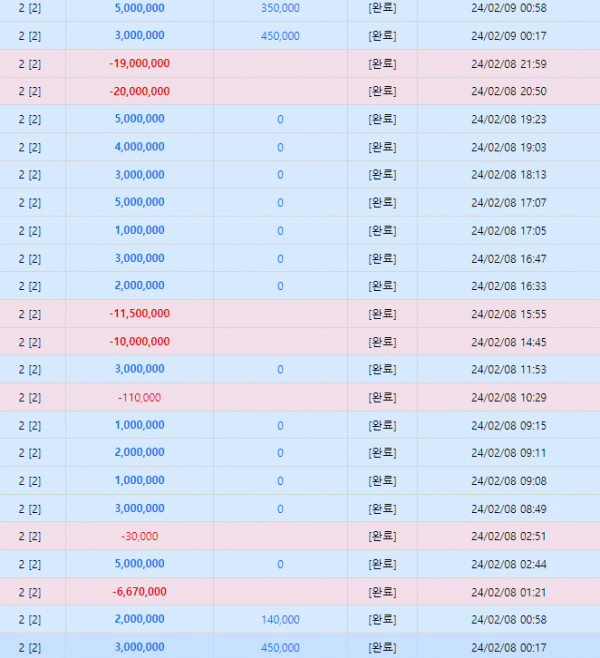
Task: Click the timestamp 24/02/08 14:45
Action: tap(509, 342)
